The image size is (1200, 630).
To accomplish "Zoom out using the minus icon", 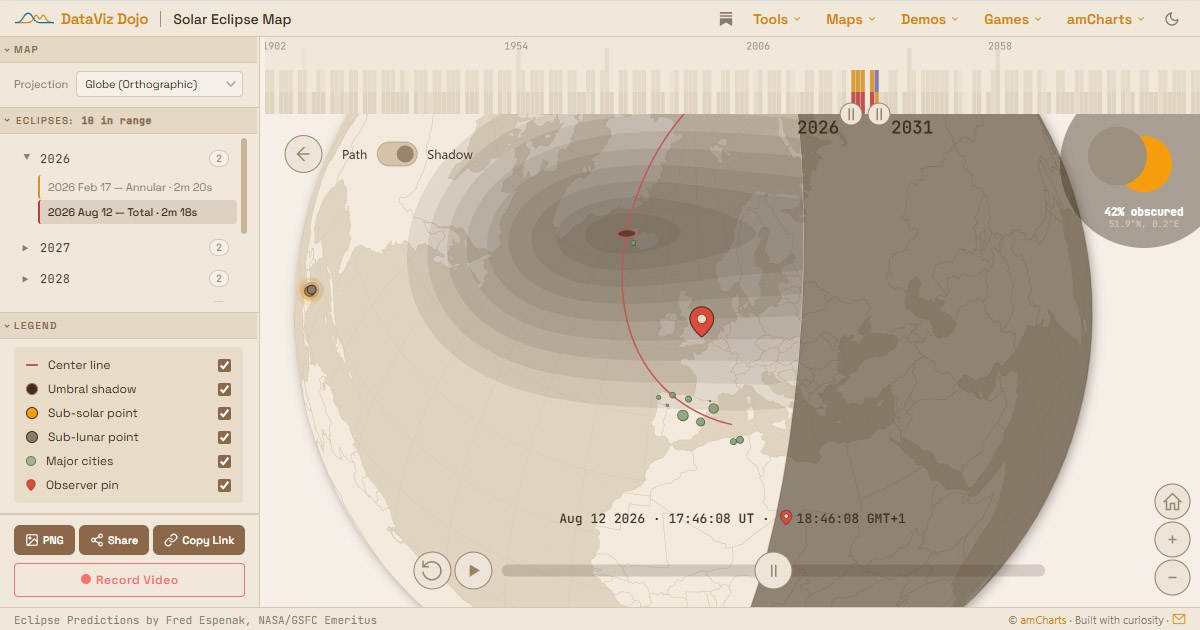I will (1172, 577).
